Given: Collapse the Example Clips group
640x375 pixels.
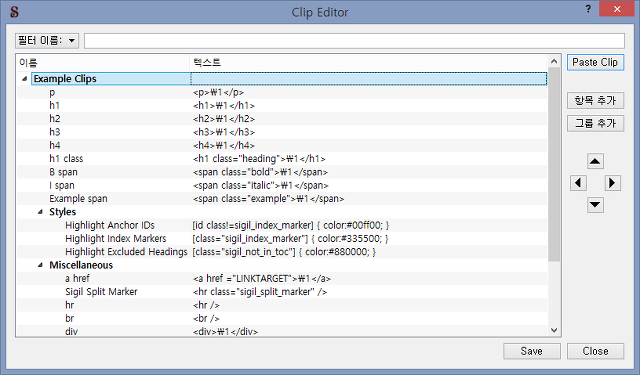Looking at the screenshot, I should pyautogui.click(x=24, y=79).
